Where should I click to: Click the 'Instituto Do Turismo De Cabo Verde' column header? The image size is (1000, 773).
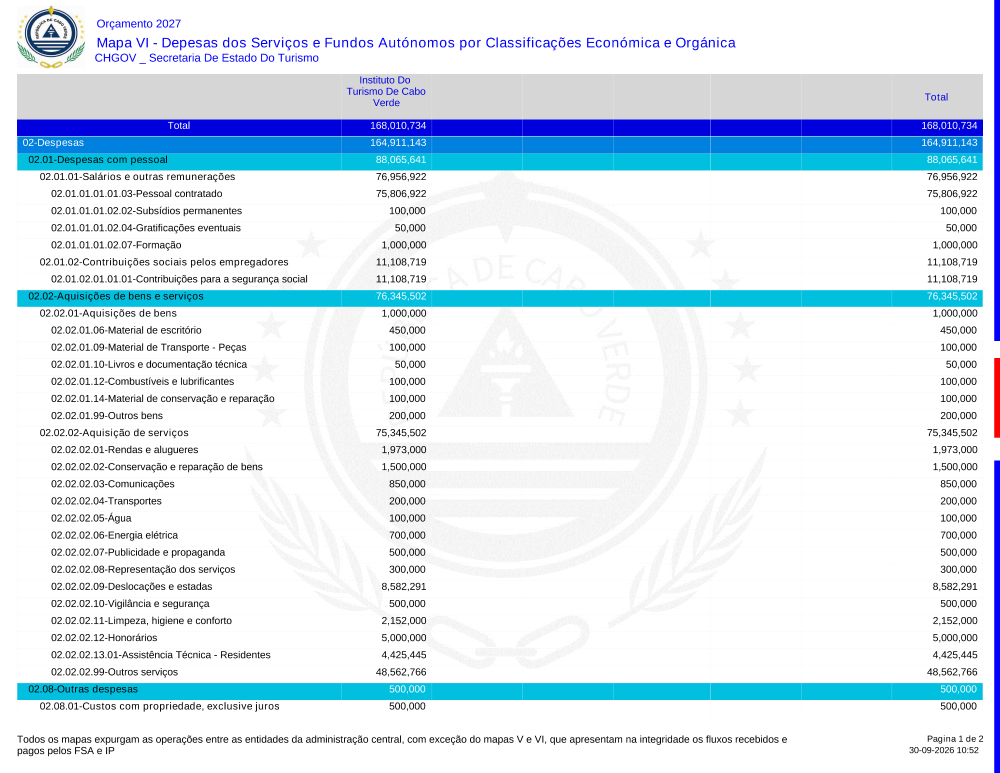pos(386,91)
